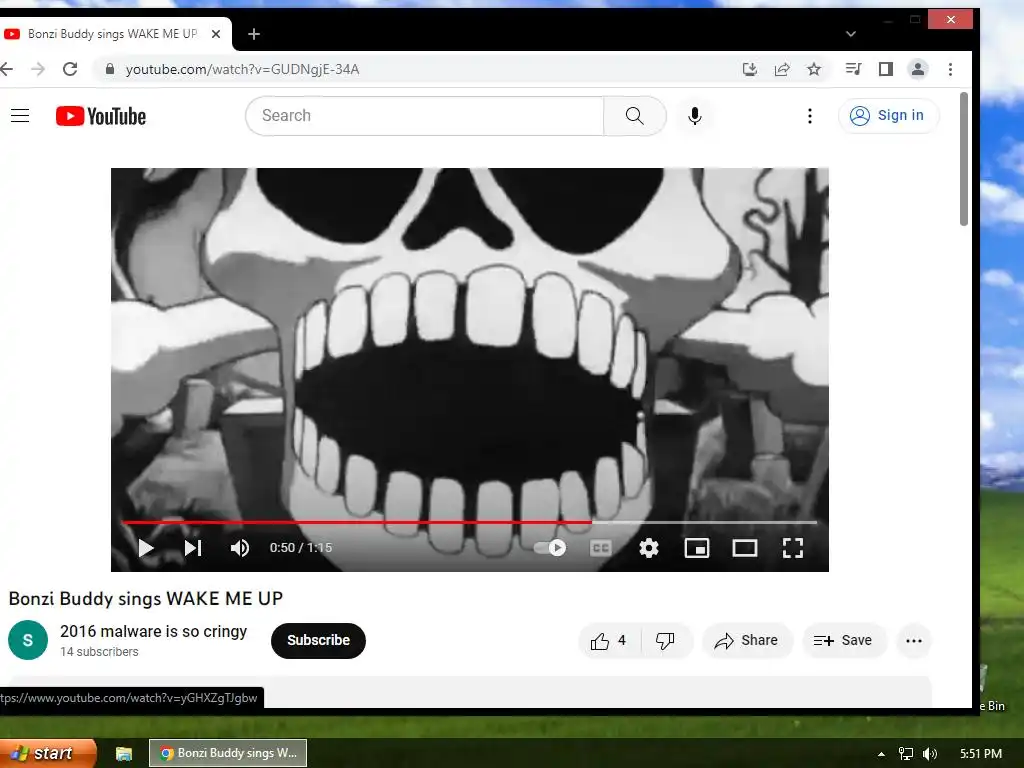Open YouTube settings three-dot menu

point(810,116)
